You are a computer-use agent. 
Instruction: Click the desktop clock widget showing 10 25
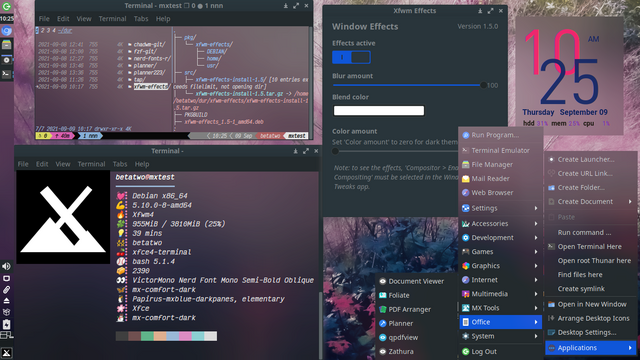pyautogui.click(x=569, y=76)
